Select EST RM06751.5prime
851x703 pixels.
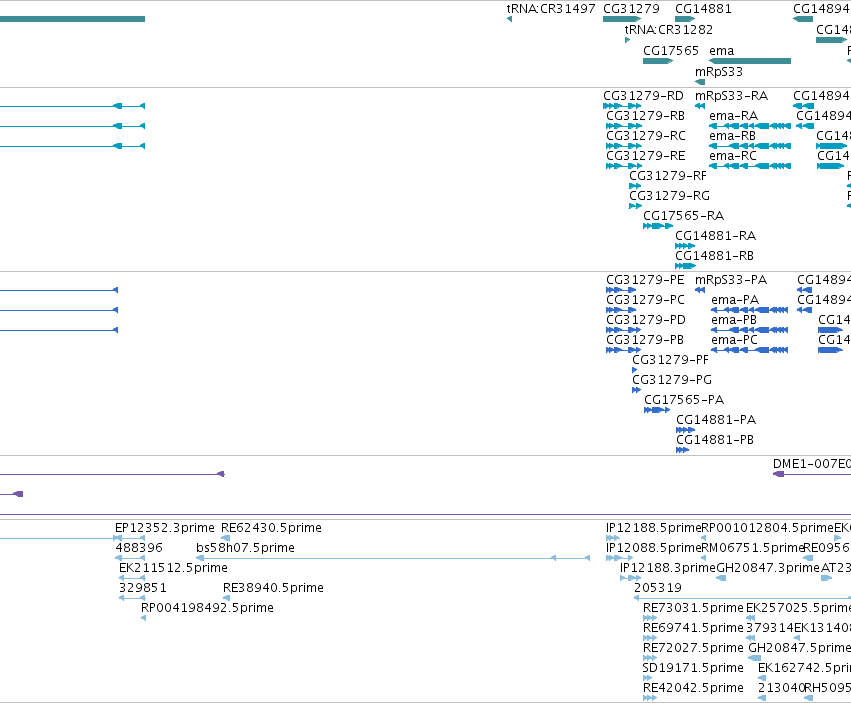(752, 548)
